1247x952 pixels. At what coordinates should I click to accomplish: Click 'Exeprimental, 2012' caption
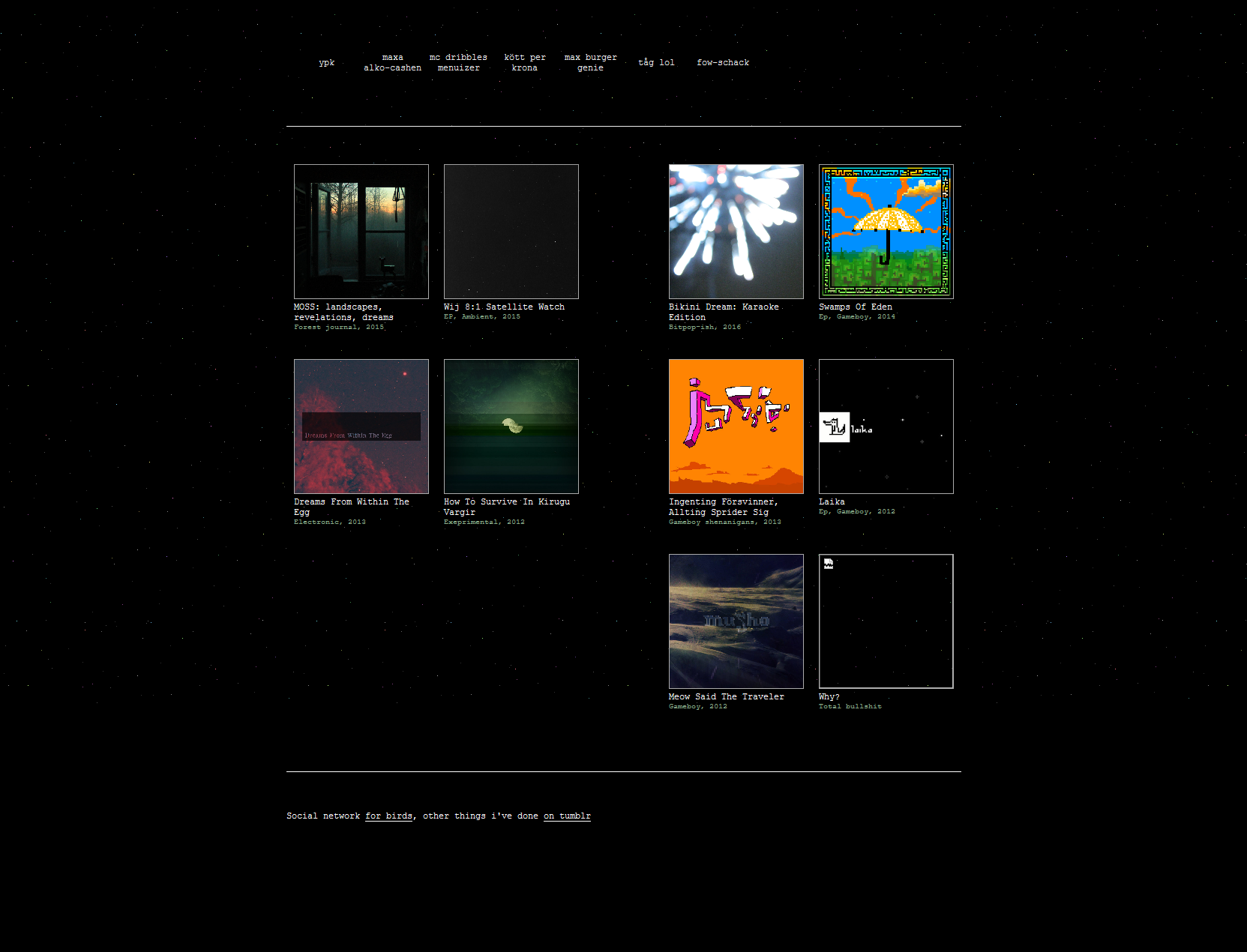click(x=484, y=522)
